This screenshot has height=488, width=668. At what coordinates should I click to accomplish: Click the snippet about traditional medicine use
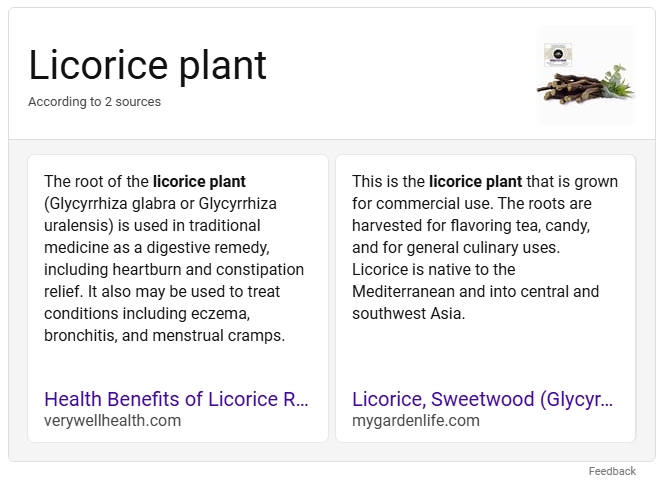click(x=174, y=258)
